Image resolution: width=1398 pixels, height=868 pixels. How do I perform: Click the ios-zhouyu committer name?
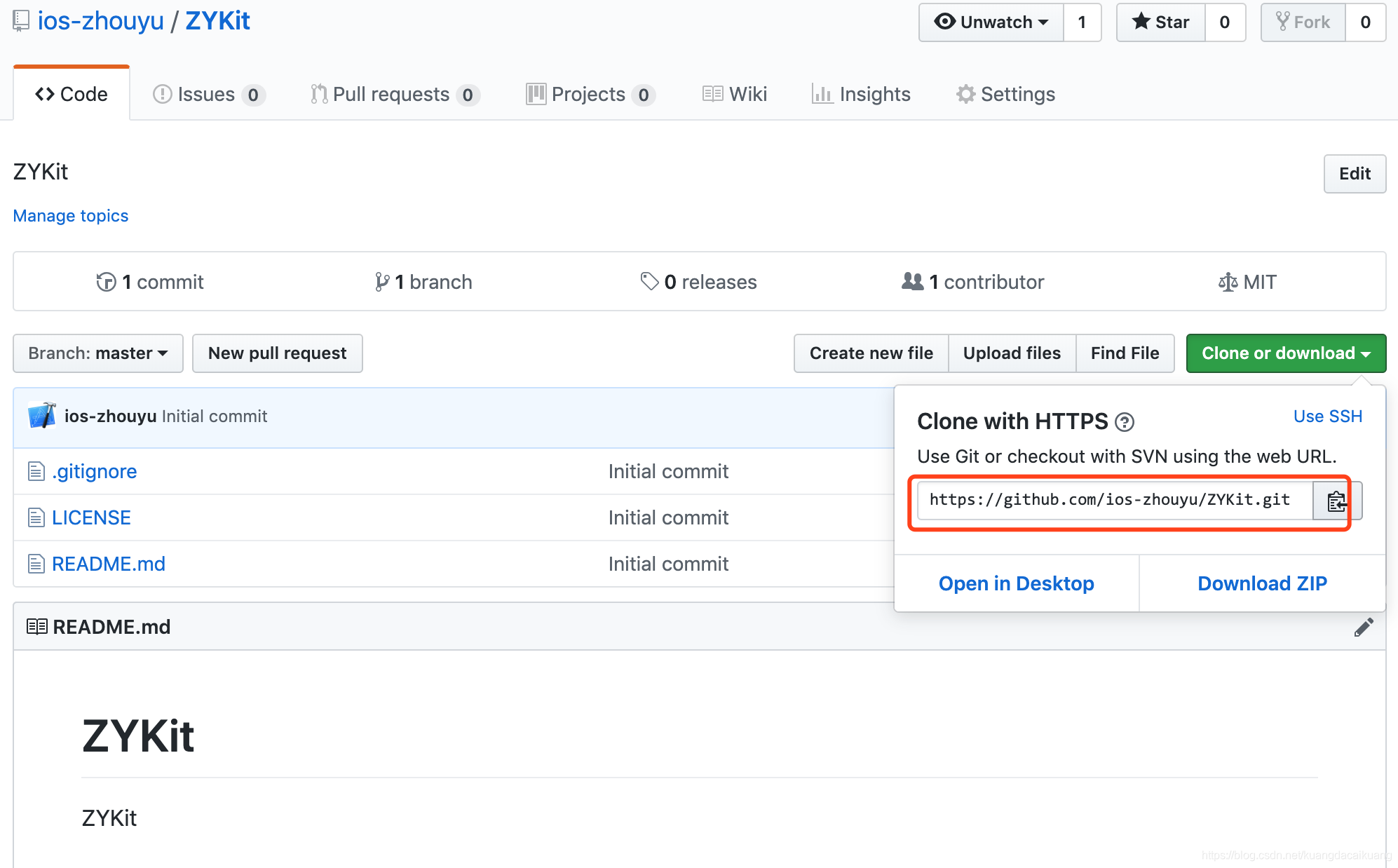click(111, 416)
